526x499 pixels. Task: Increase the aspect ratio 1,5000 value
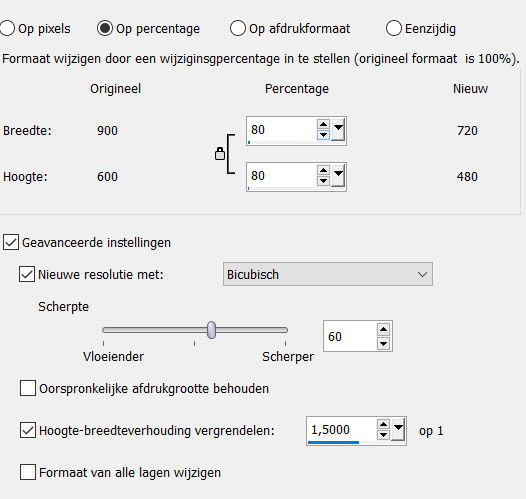(383, 425)
